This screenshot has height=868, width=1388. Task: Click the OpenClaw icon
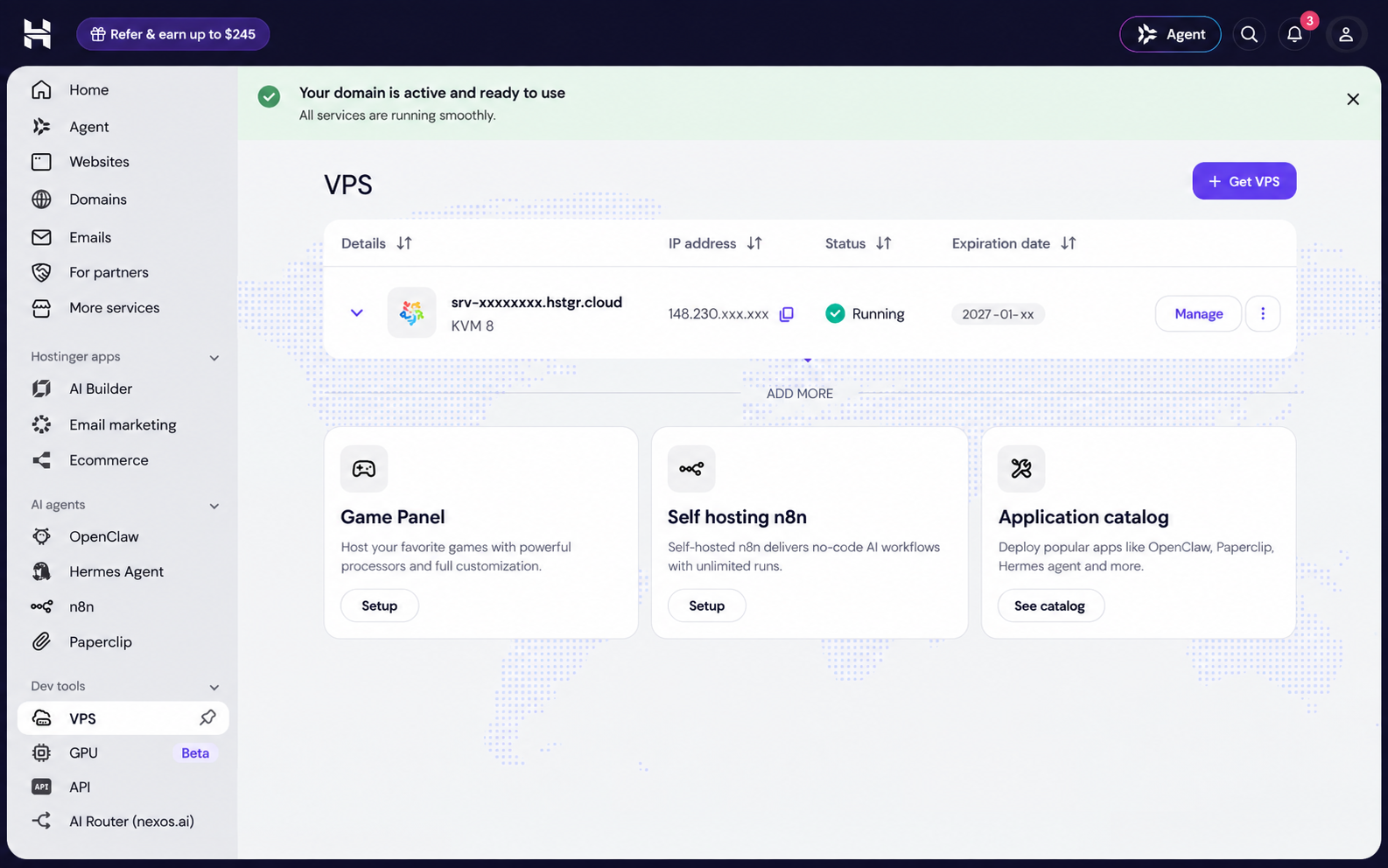(41, 536)
